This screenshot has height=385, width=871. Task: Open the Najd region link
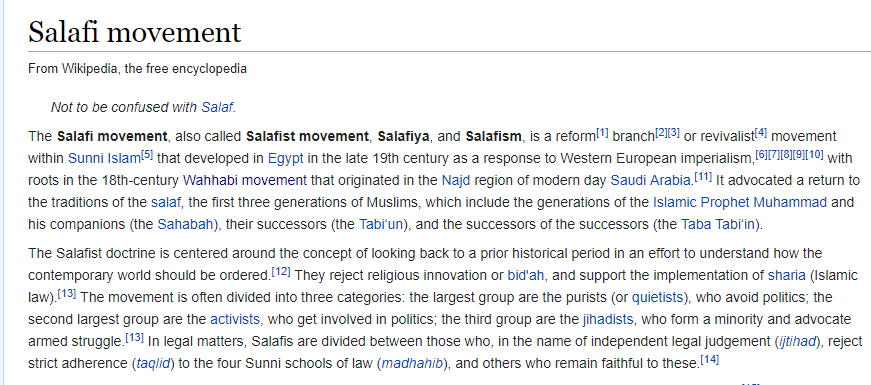point(454,181)
